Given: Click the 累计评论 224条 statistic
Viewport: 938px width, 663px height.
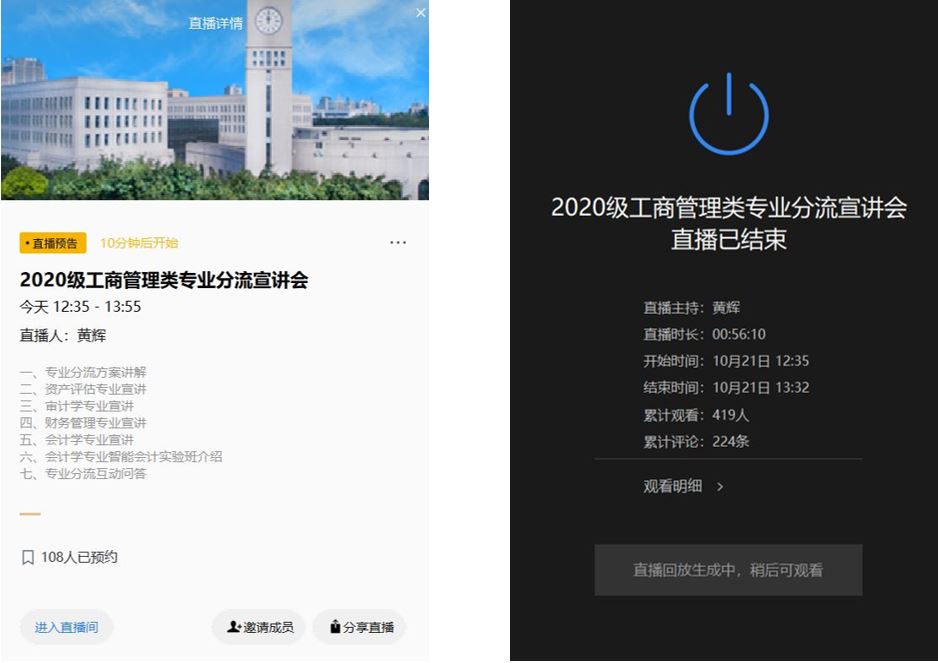Looking at the screenshot, I should point(696,441).
